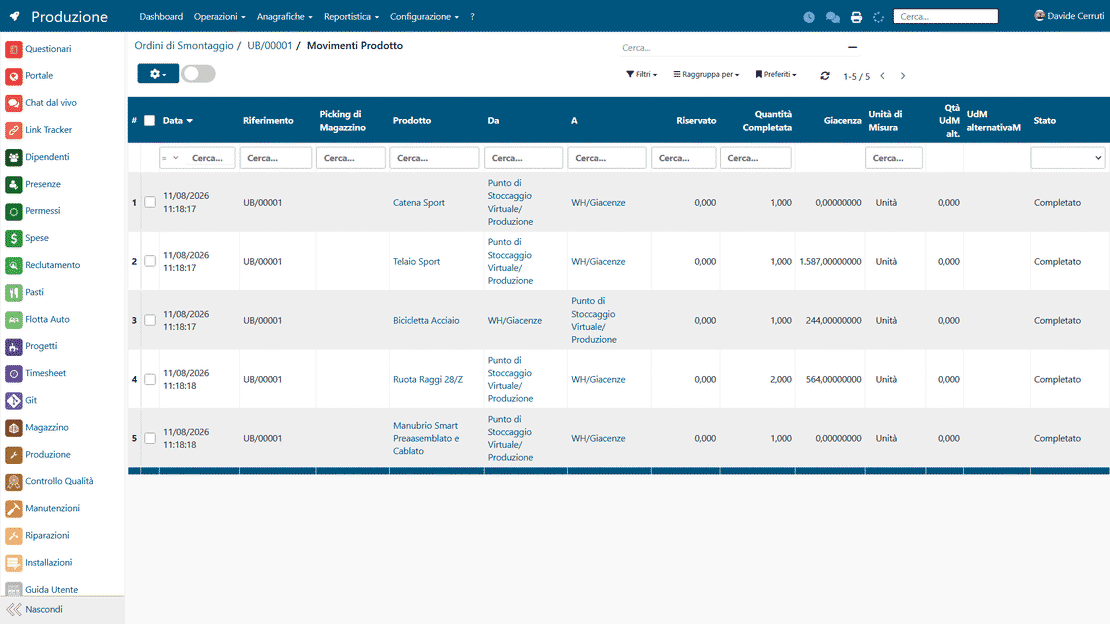Tick checkbox for Telaio Sport row
Image resolution: width=1110 pixels, height=624 pixels.
150,261
